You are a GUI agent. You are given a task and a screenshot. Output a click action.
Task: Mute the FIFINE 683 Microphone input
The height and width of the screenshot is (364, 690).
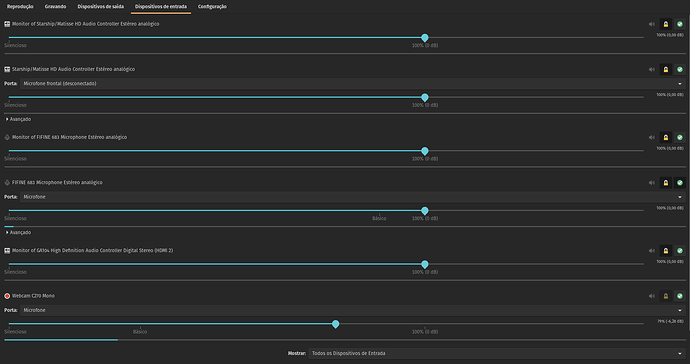click(651, 183)
